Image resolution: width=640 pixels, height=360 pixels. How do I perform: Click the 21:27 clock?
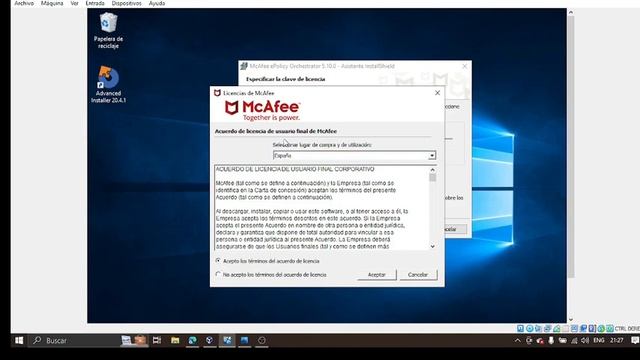pos(617,340)
